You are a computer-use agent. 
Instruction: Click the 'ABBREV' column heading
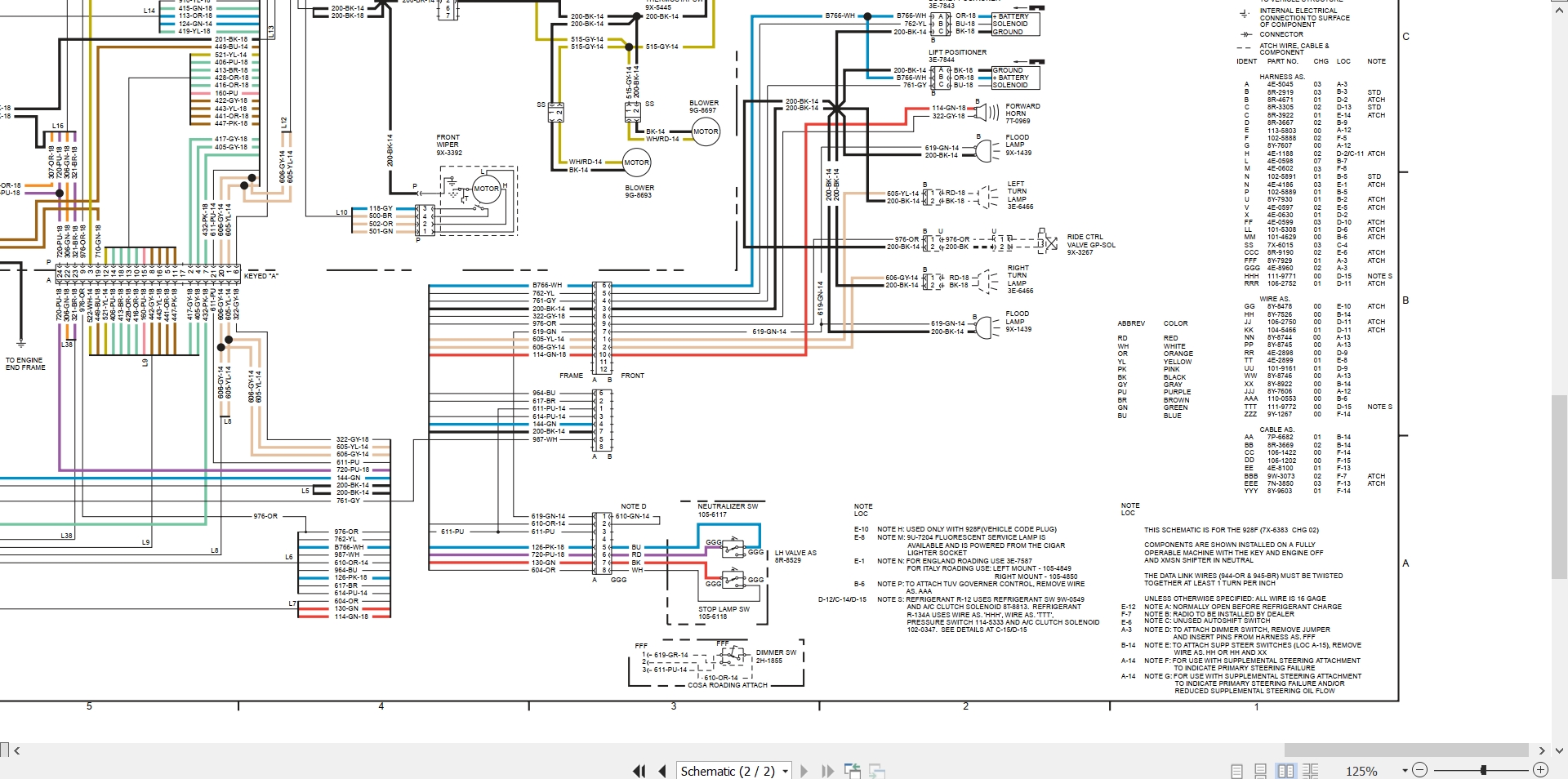coord(1131,324)
